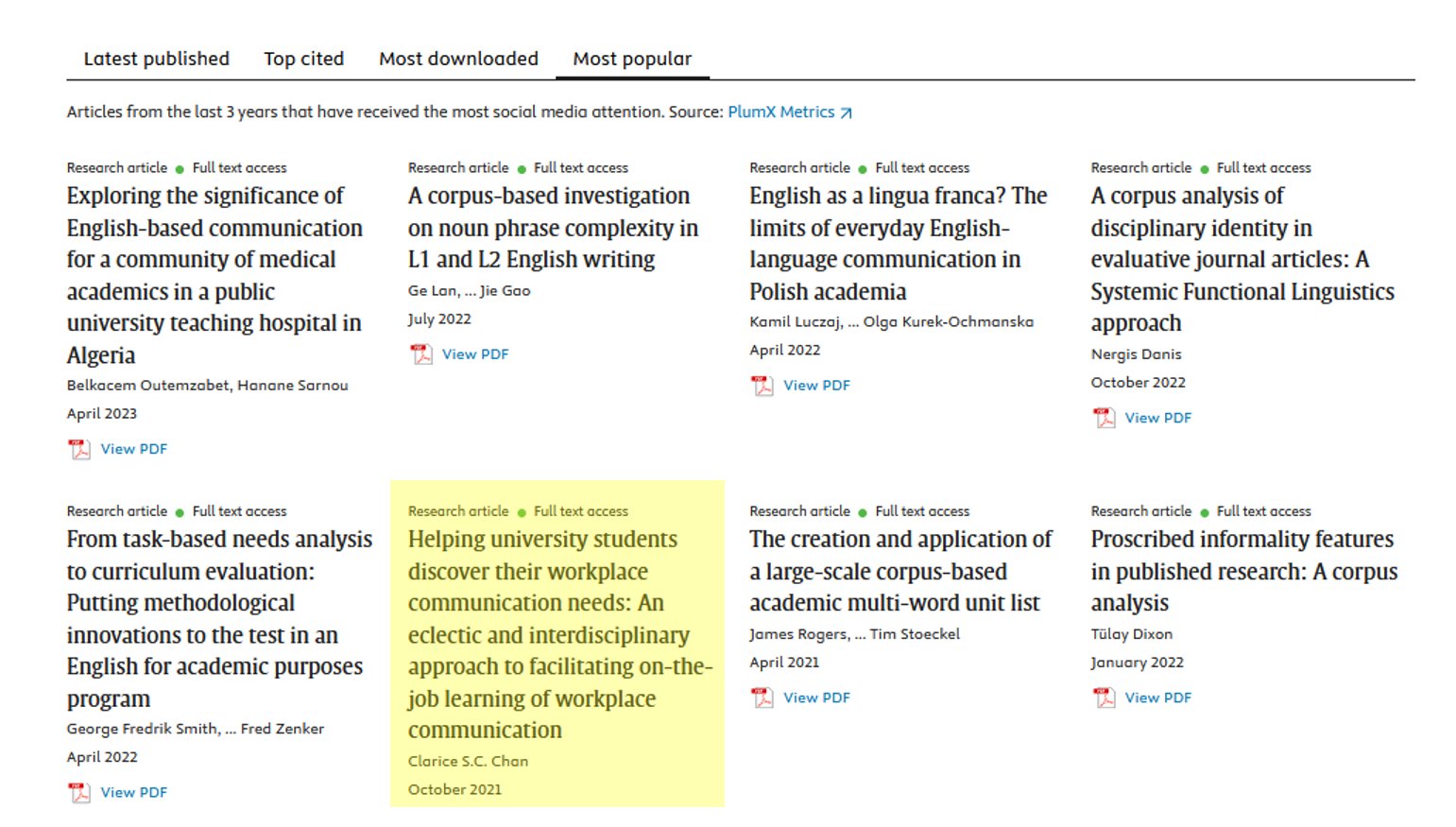The height and width of the screenshot is (827, 1456).
Task: Click author name Tülay Dixon
Action: click(1131, 634)
